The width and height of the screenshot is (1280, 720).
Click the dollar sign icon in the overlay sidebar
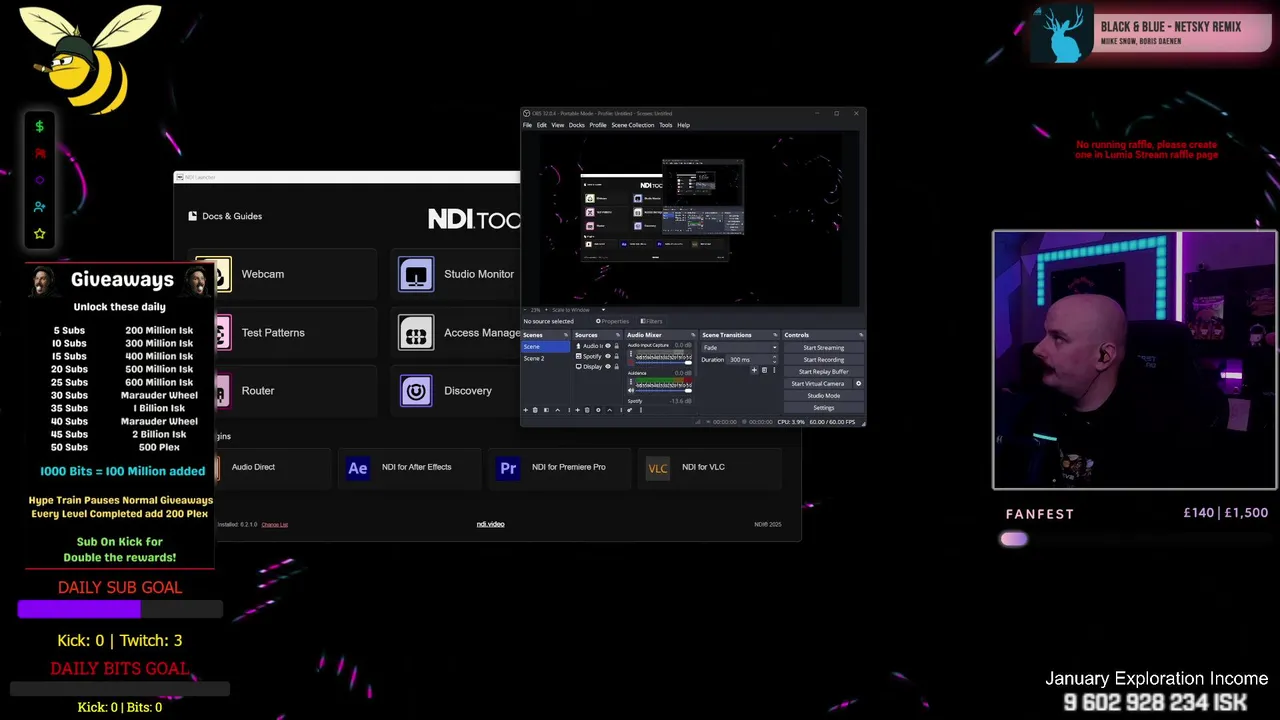click(x=39, y=126)
